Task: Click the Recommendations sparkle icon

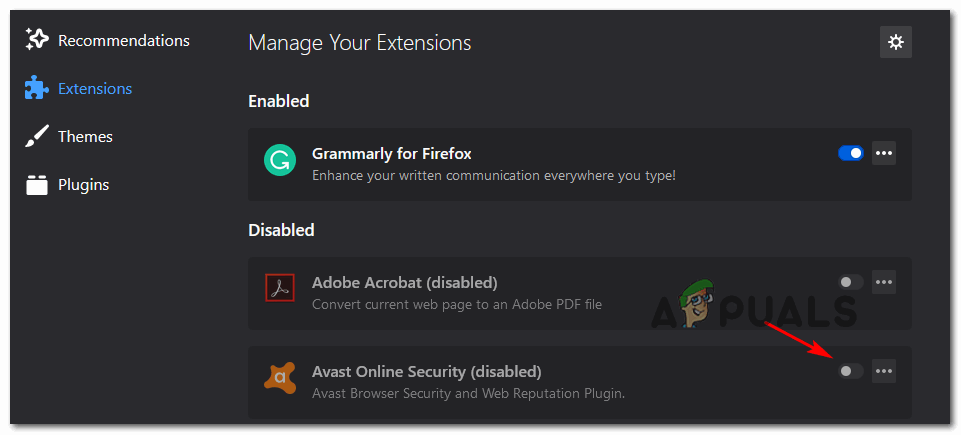Action: pyautogui.click(x=37, y=40)
